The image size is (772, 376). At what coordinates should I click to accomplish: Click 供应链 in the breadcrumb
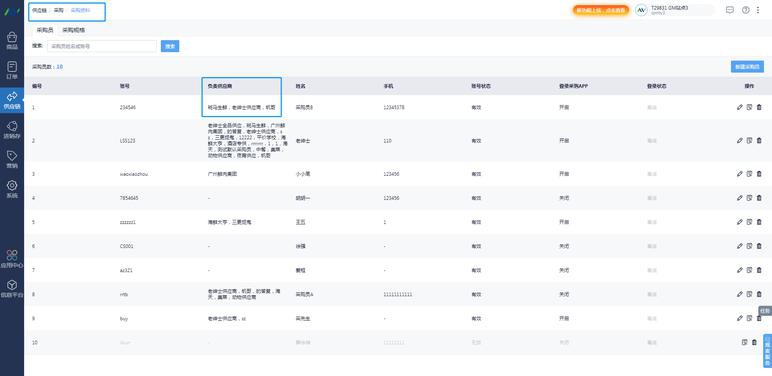click(x=39, y=10)
